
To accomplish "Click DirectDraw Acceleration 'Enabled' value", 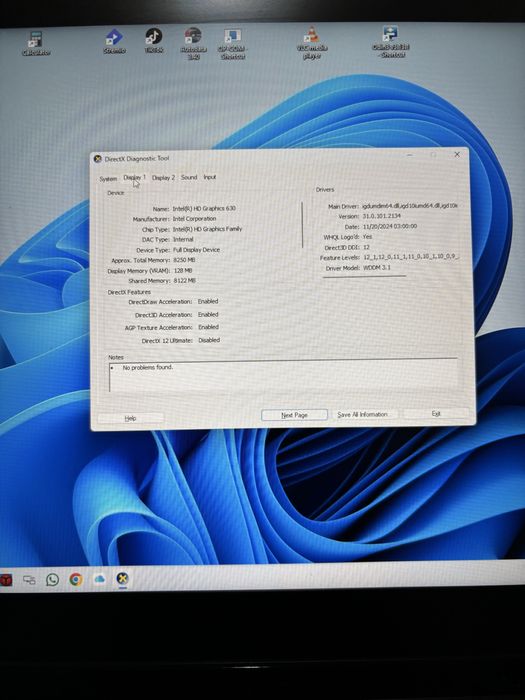I will [208, 301].
